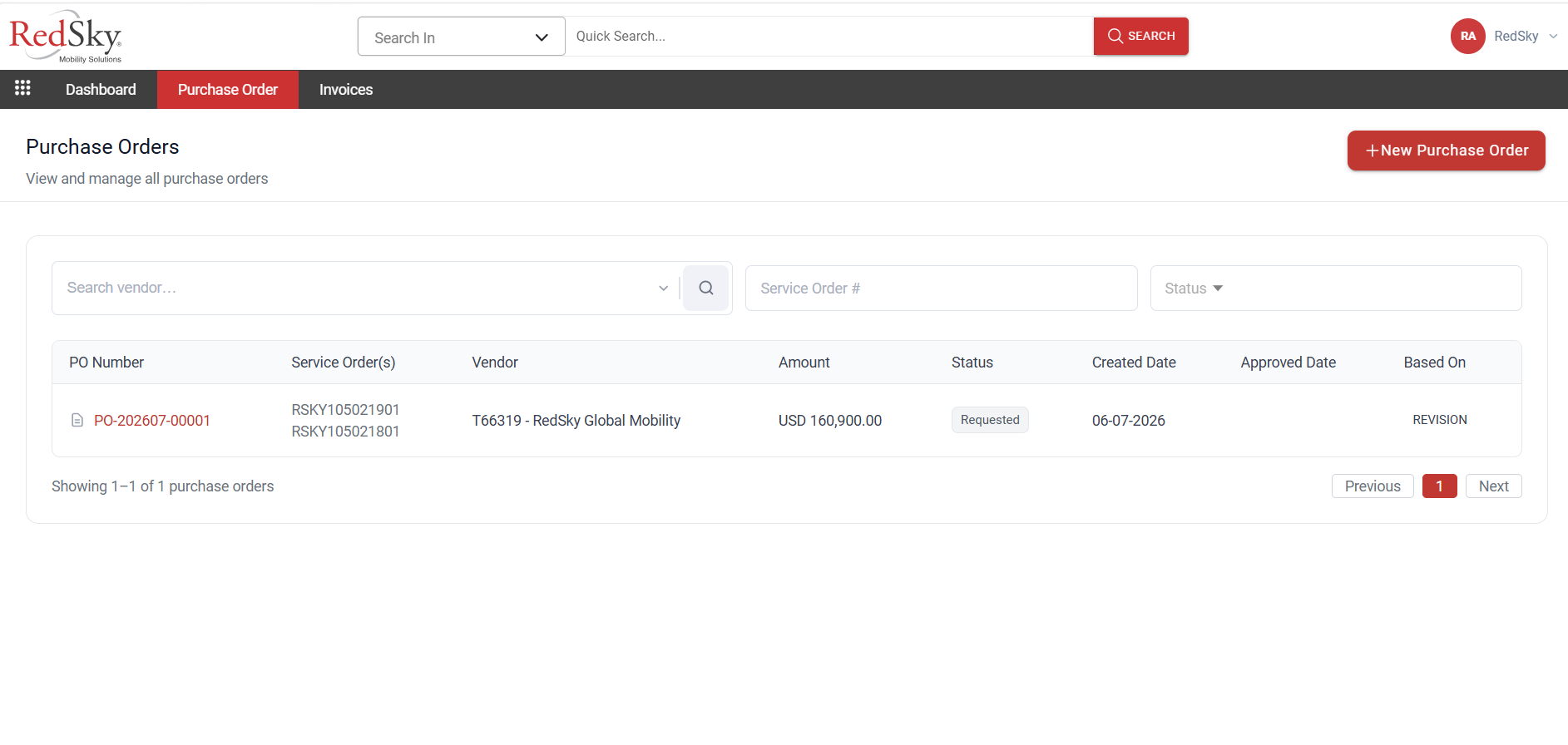Go to the Previous page
The image size is (1568, 745).
[1373, 486]
